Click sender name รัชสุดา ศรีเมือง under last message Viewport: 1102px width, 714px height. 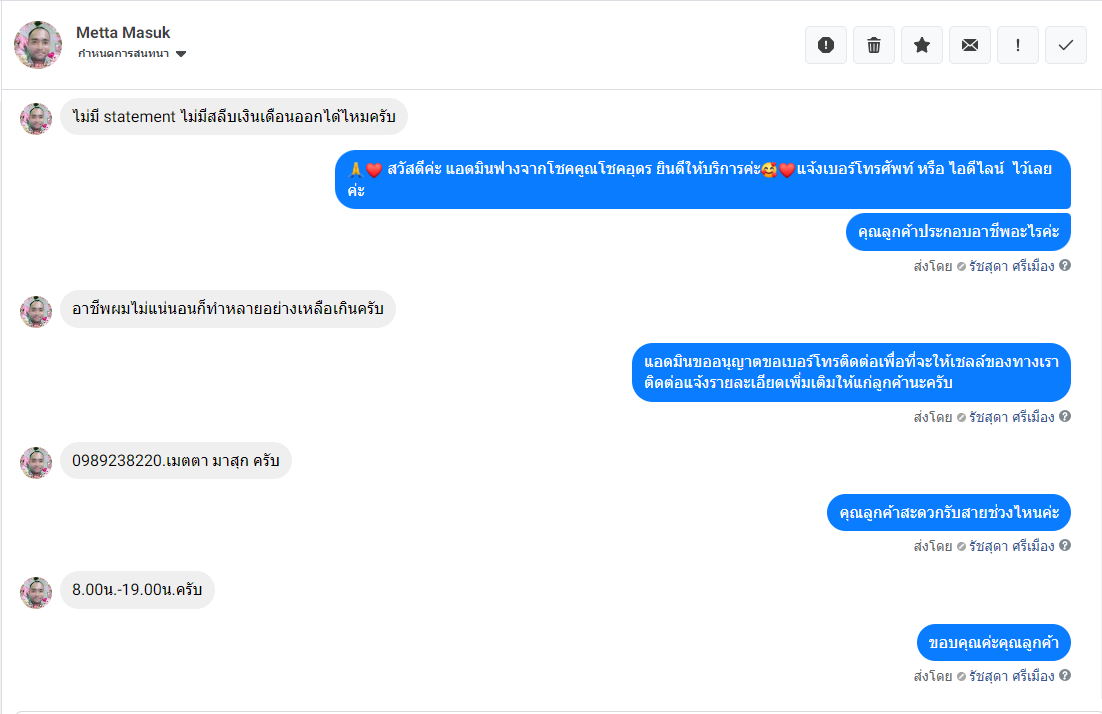[1011, 676]
